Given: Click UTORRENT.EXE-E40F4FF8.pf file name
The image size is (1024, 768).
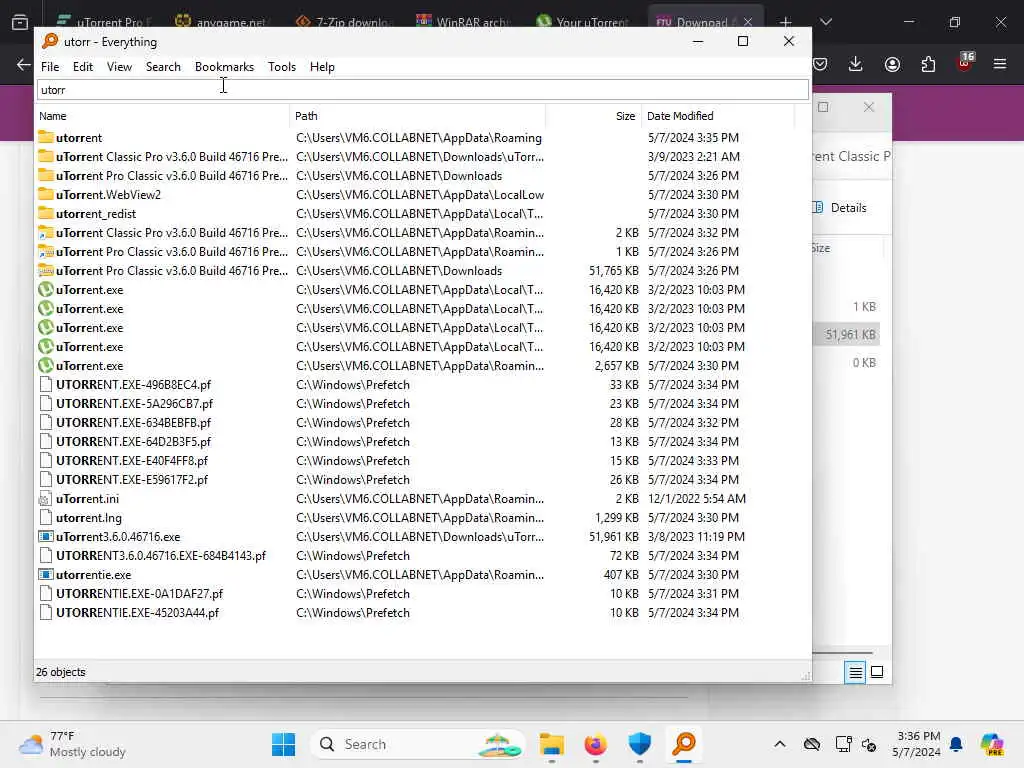Looking at the screenshot, I should point(132,460).
